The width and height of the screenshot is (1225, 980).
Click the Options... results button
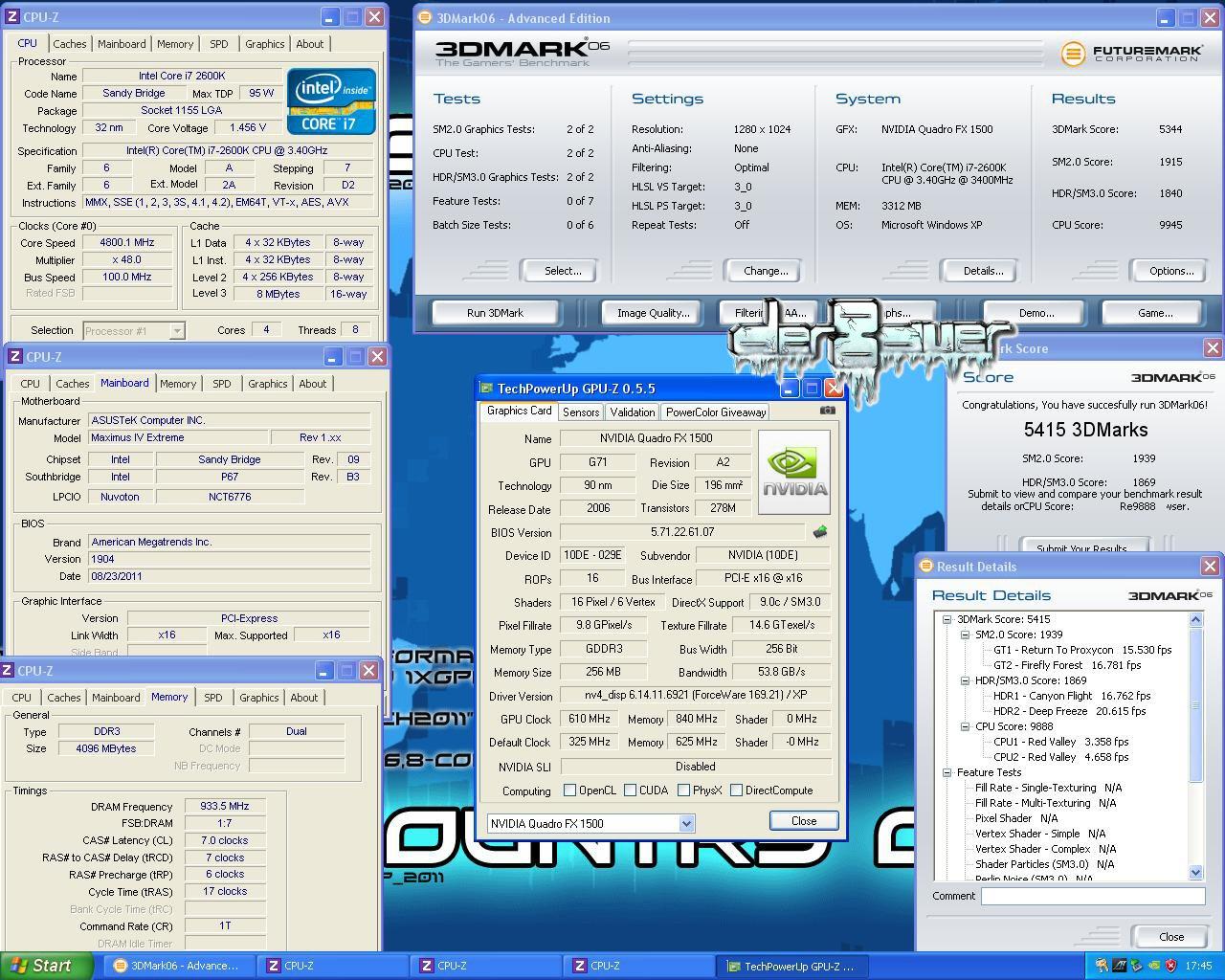[1171, 271]
